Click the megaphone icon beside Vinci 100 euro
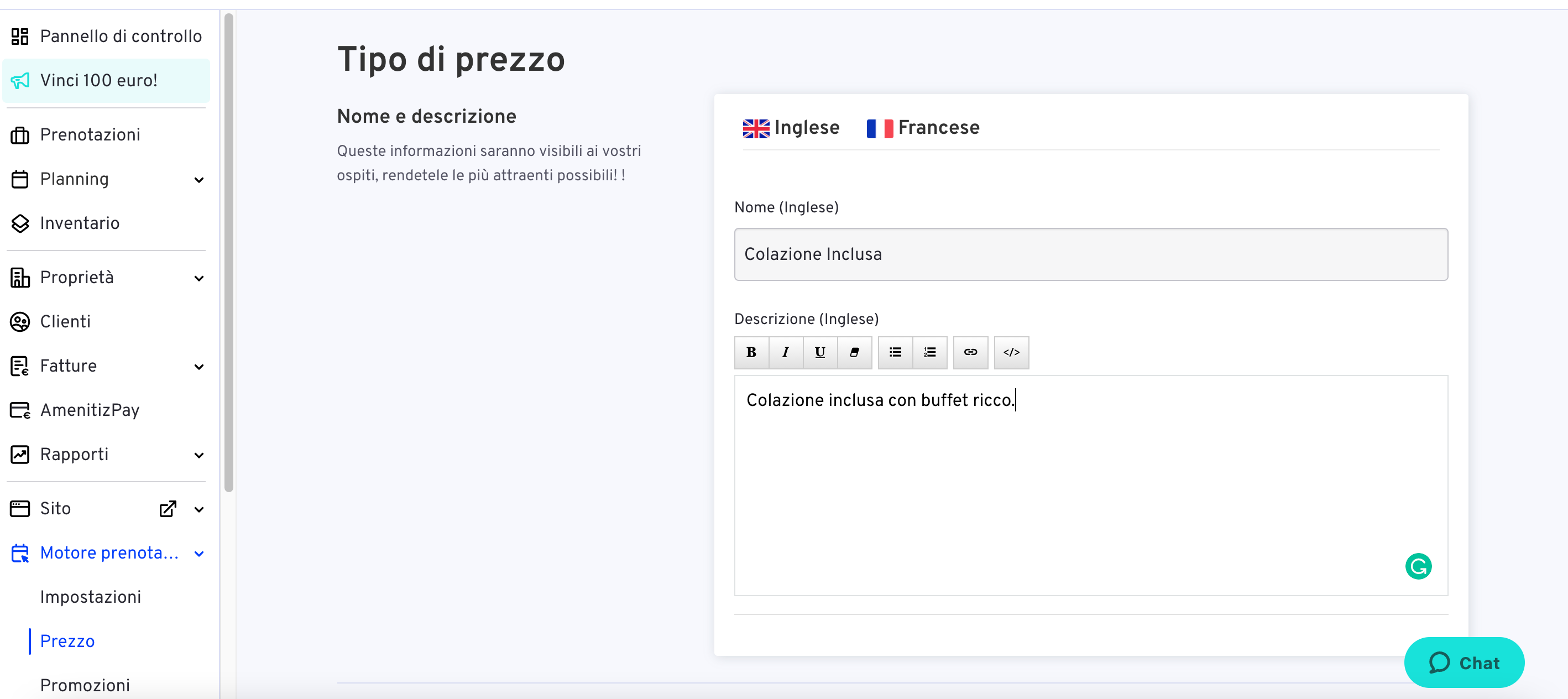The height and width of the screenshot is (699, 1568). [20, 80]
